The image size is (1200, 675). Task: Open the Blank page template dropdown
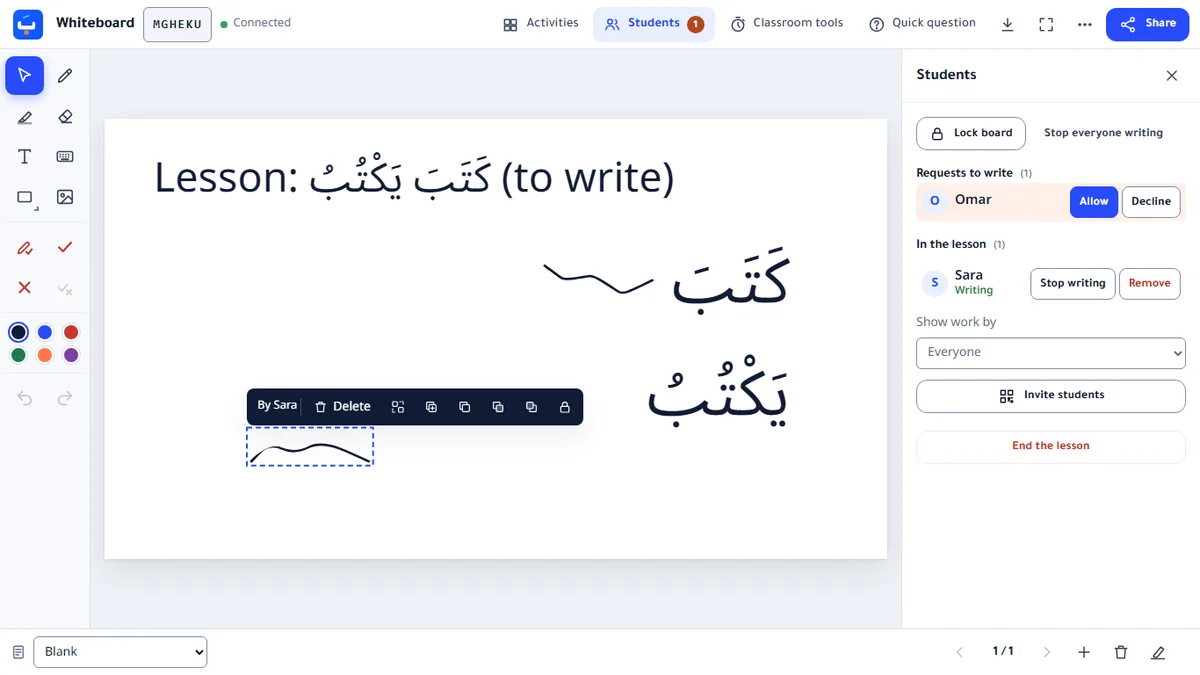pyautogui.click(x=120, y=652)
